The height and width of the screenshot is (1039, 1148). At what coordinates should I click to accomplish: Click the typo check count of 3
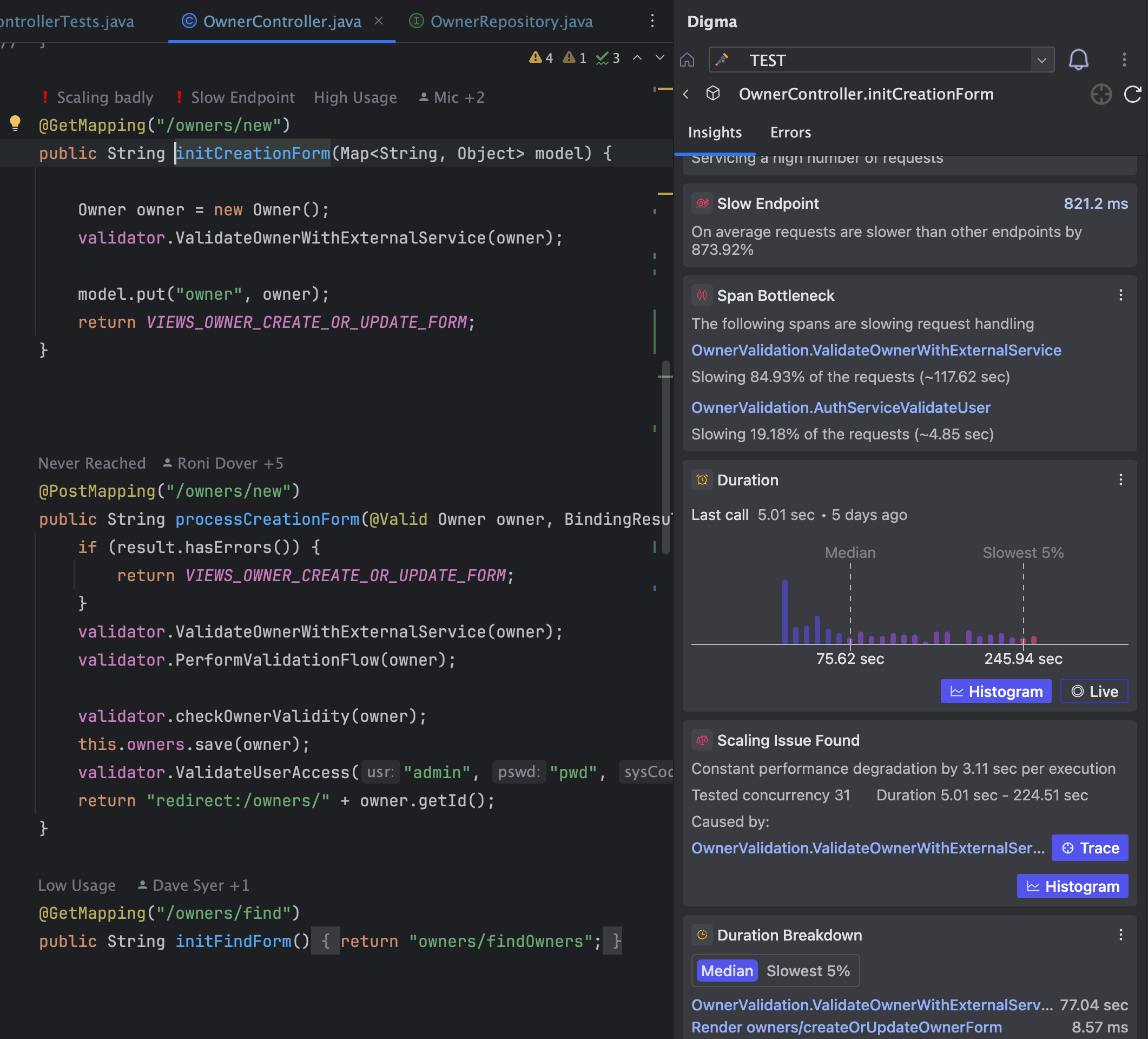[x=608, y=57]
